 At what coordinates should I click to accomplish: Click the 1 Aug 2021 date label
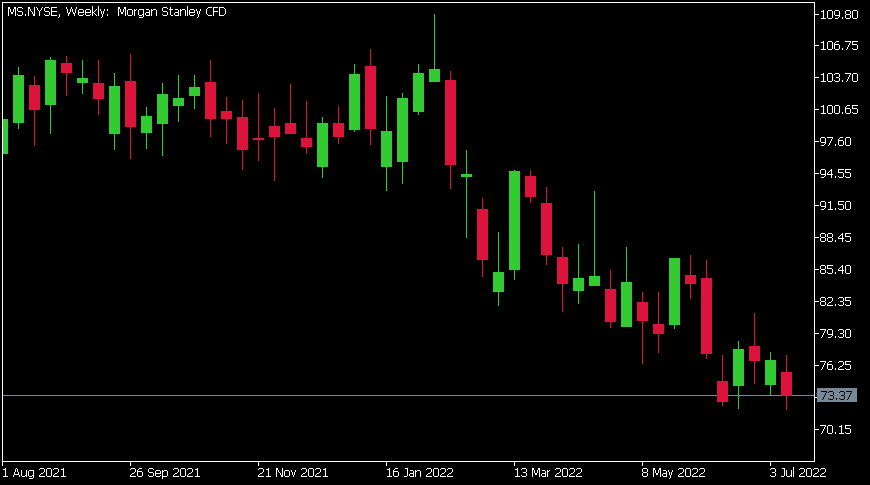pos(34,473)
